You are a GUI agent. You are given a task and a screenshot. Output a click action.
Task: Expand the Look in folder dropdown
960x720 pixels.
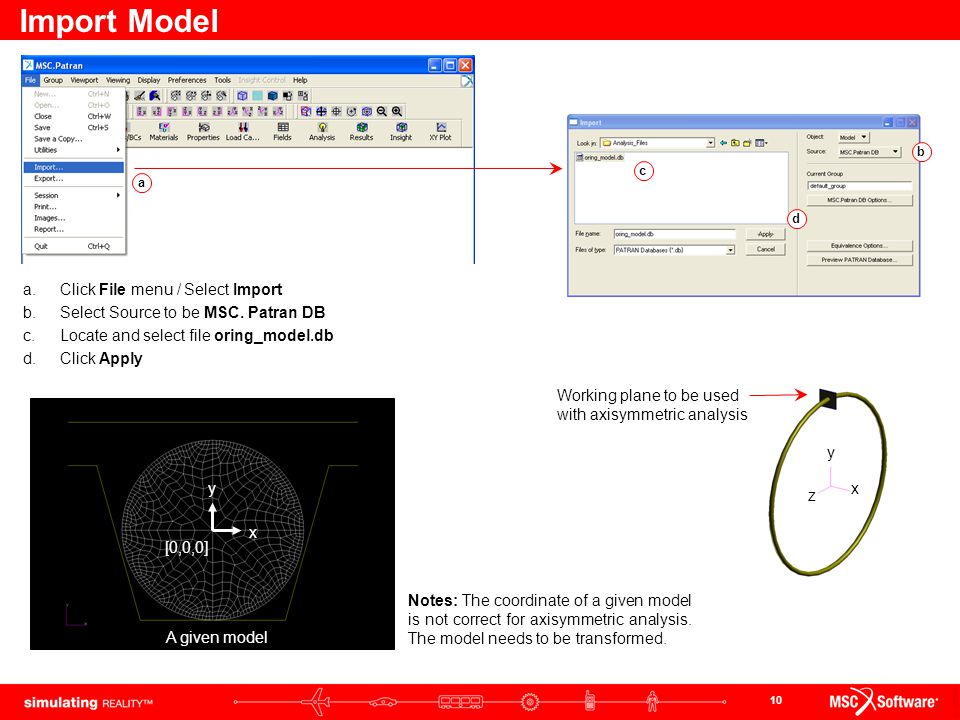point(710,143)
